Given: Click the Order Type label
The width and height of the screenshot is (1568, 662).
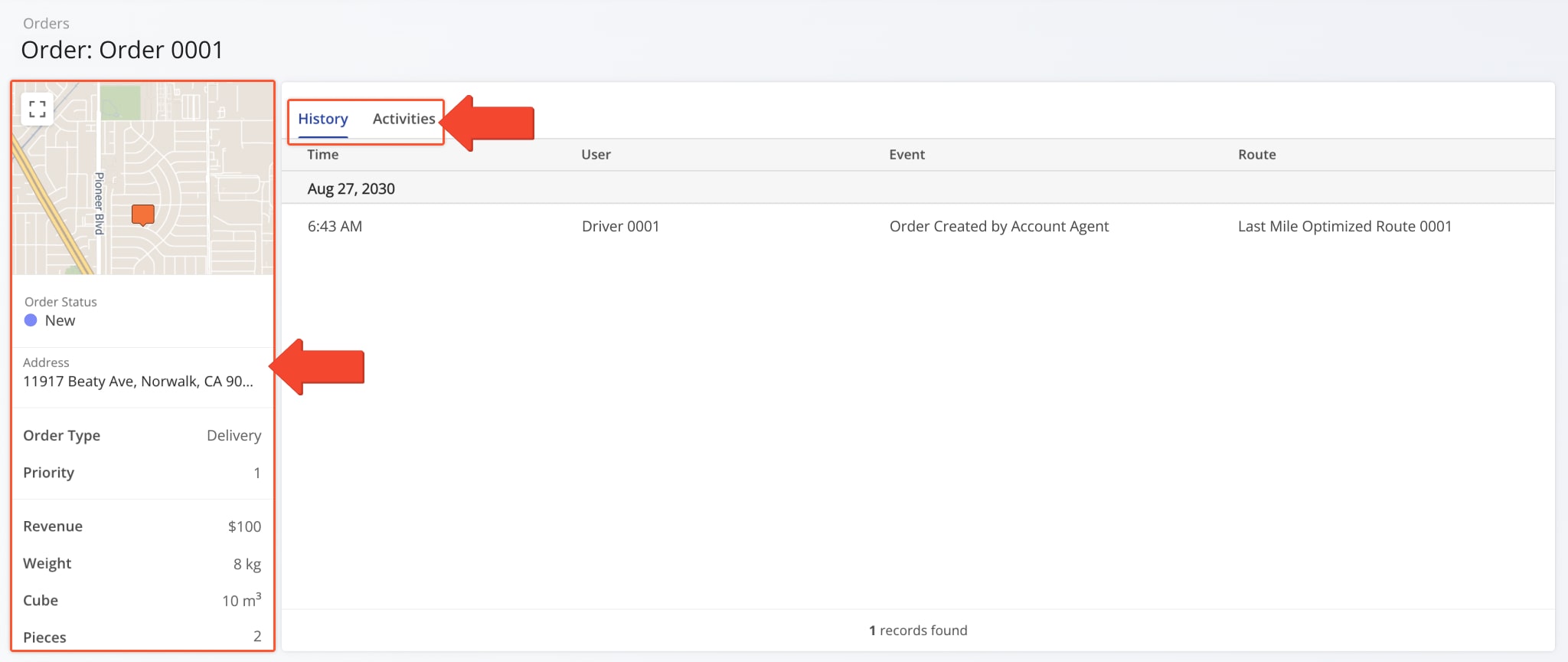Looking at the screenshot, I should click(61, 436).
